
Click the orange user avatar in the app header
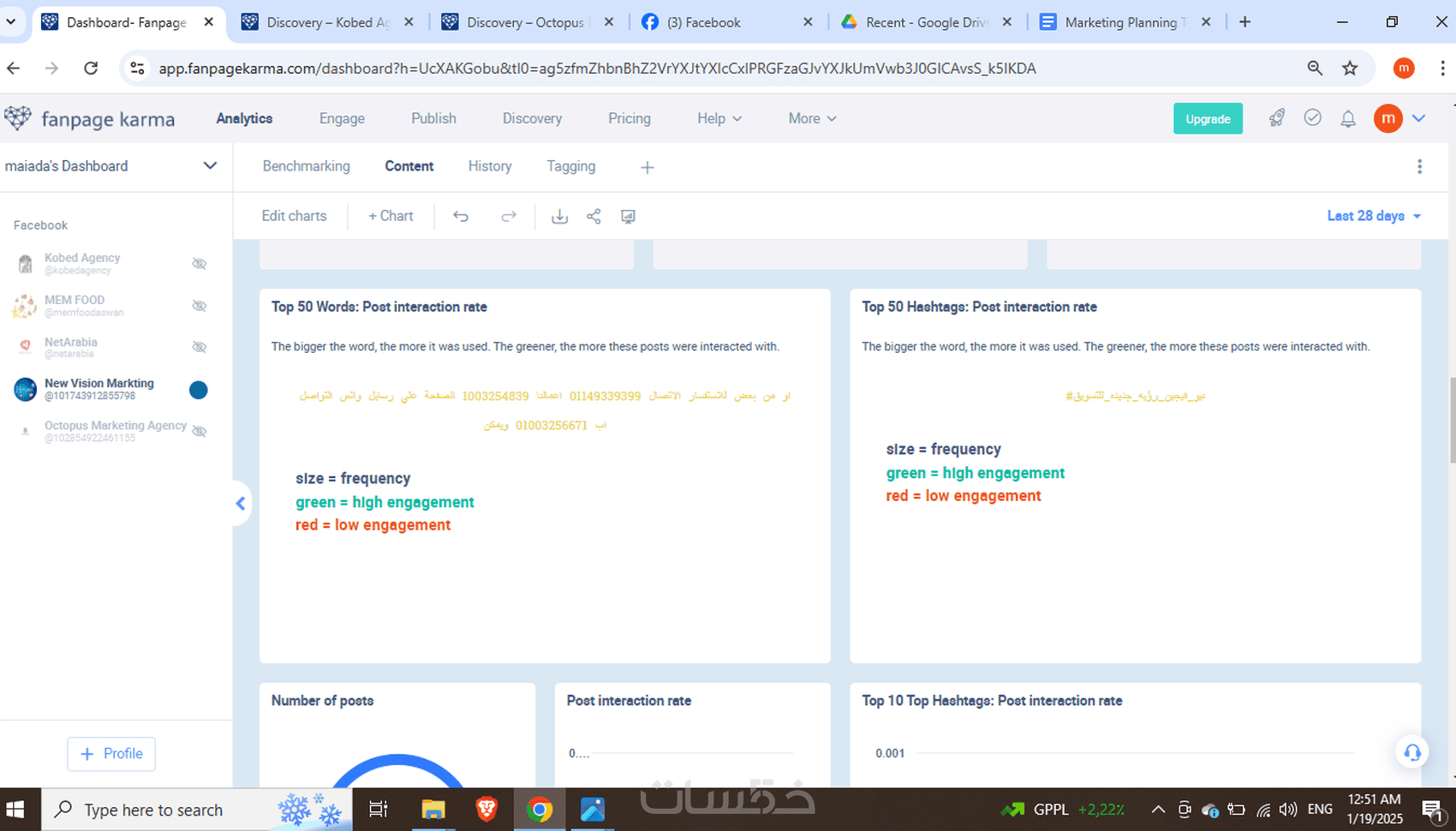(1387, 118)
